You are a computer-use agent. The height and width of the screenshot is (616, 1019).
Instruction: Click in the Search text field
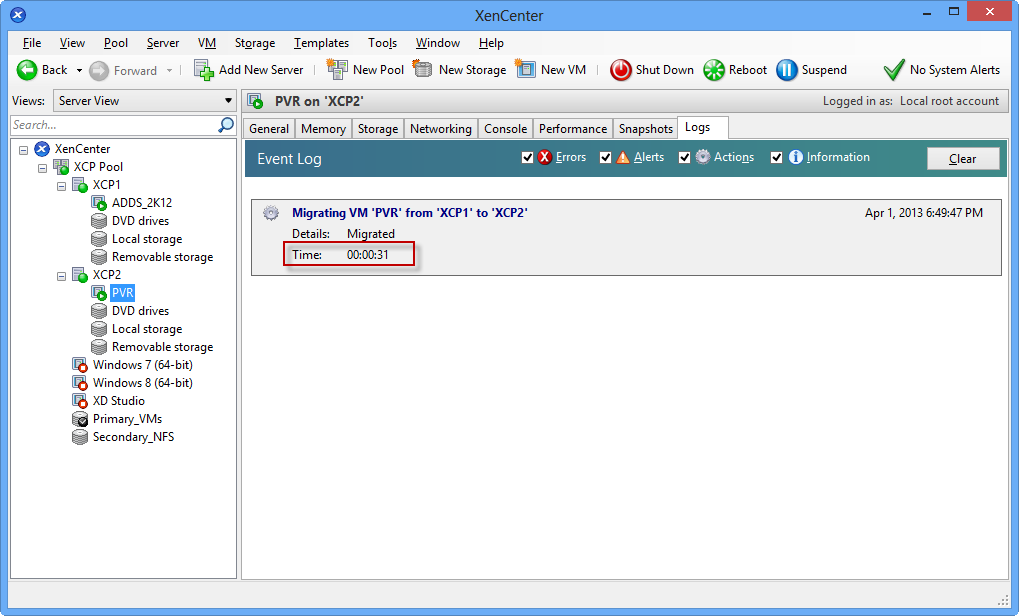point(114,125)
